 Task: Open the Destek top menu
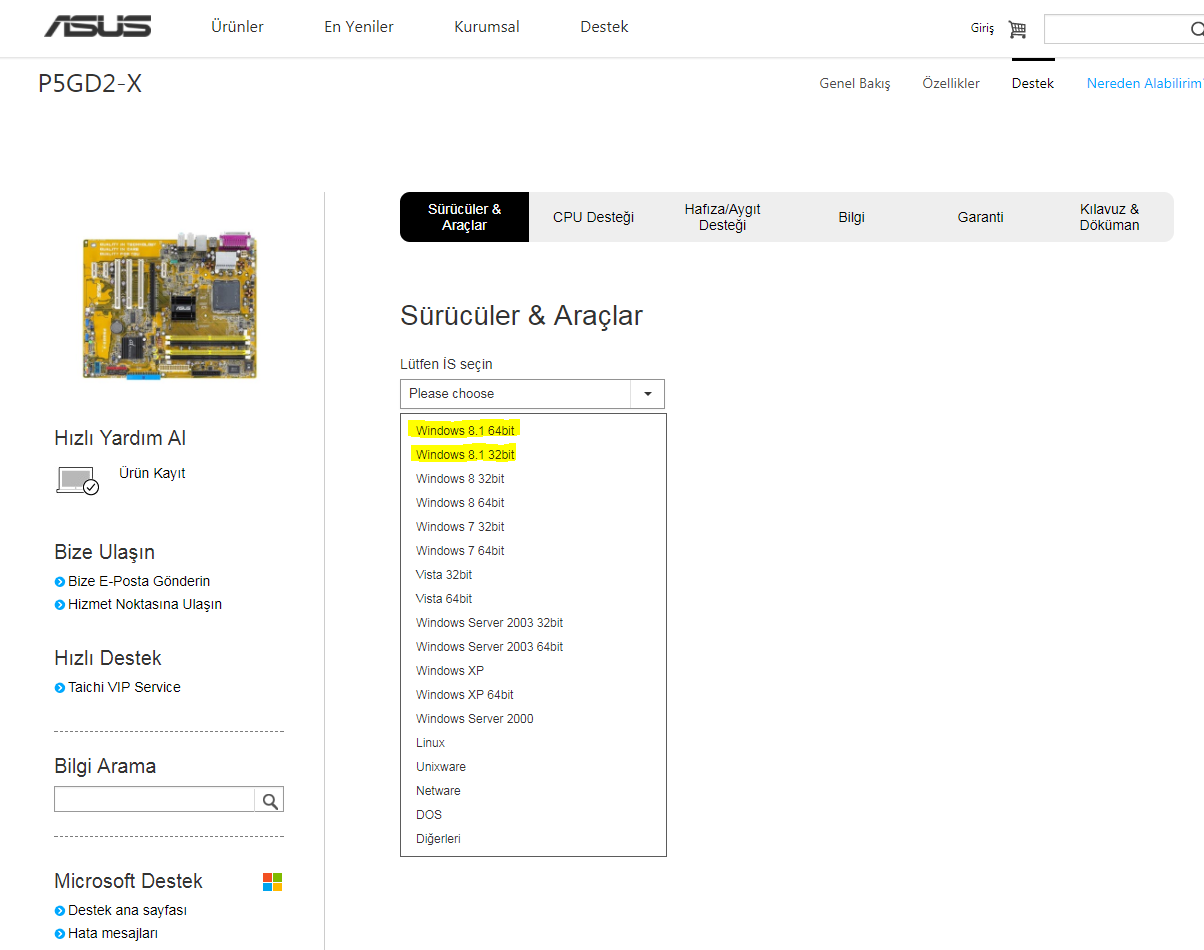click(604, 27)
